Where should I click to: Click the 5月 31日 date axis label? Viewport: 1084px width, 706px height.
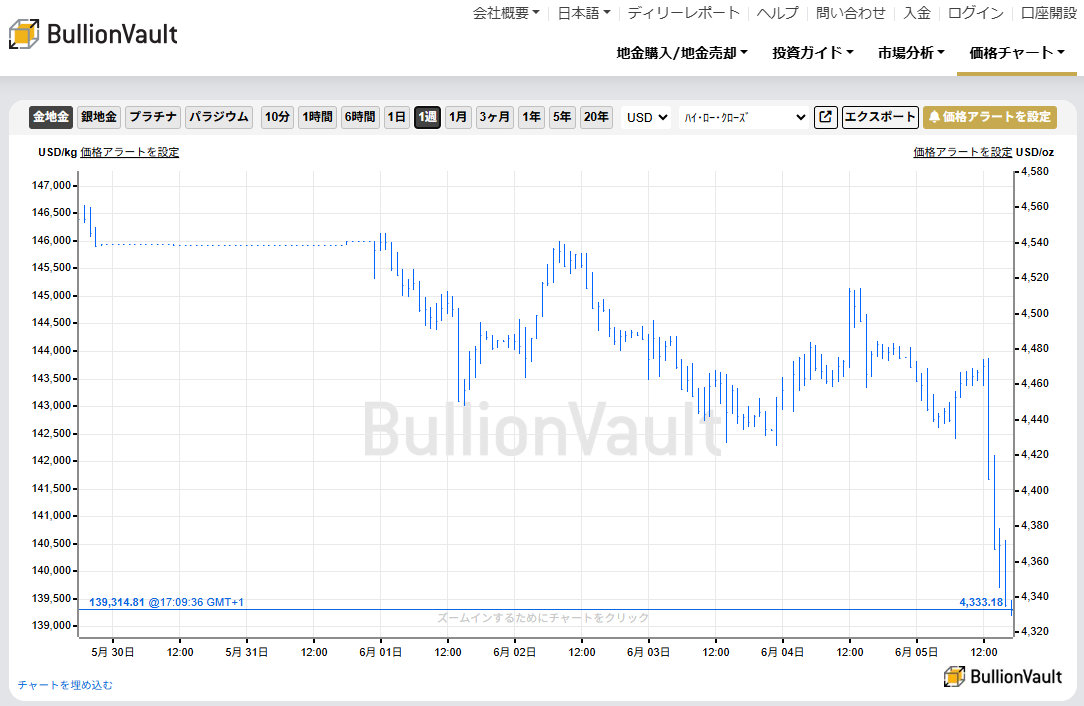click(247, 652)
